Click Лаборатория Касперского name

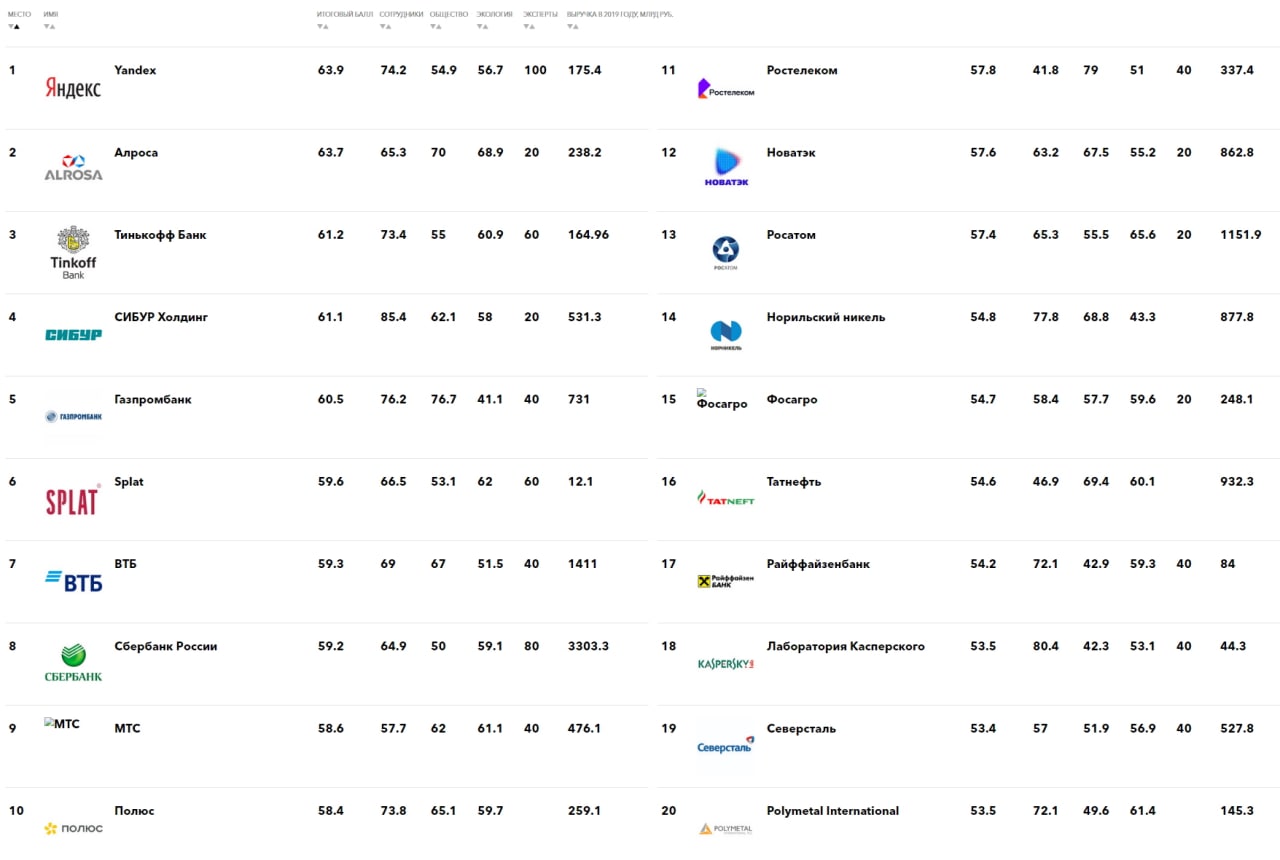pos(846,646)
